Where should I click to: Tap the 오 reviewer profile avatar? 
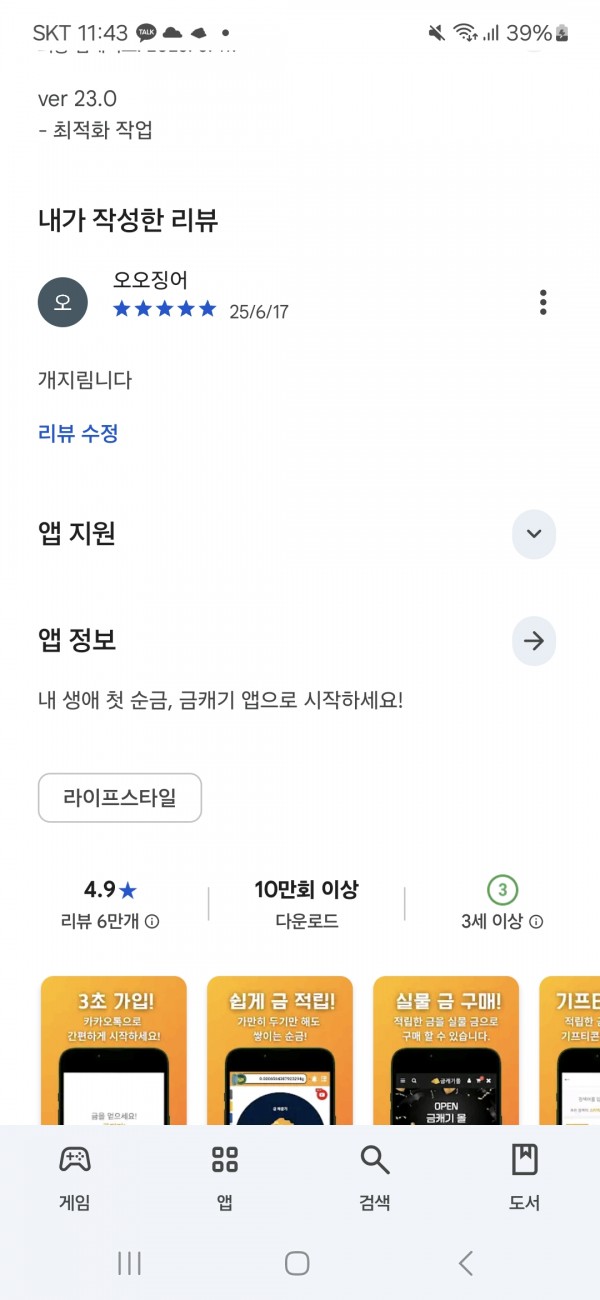click(63, 302)
